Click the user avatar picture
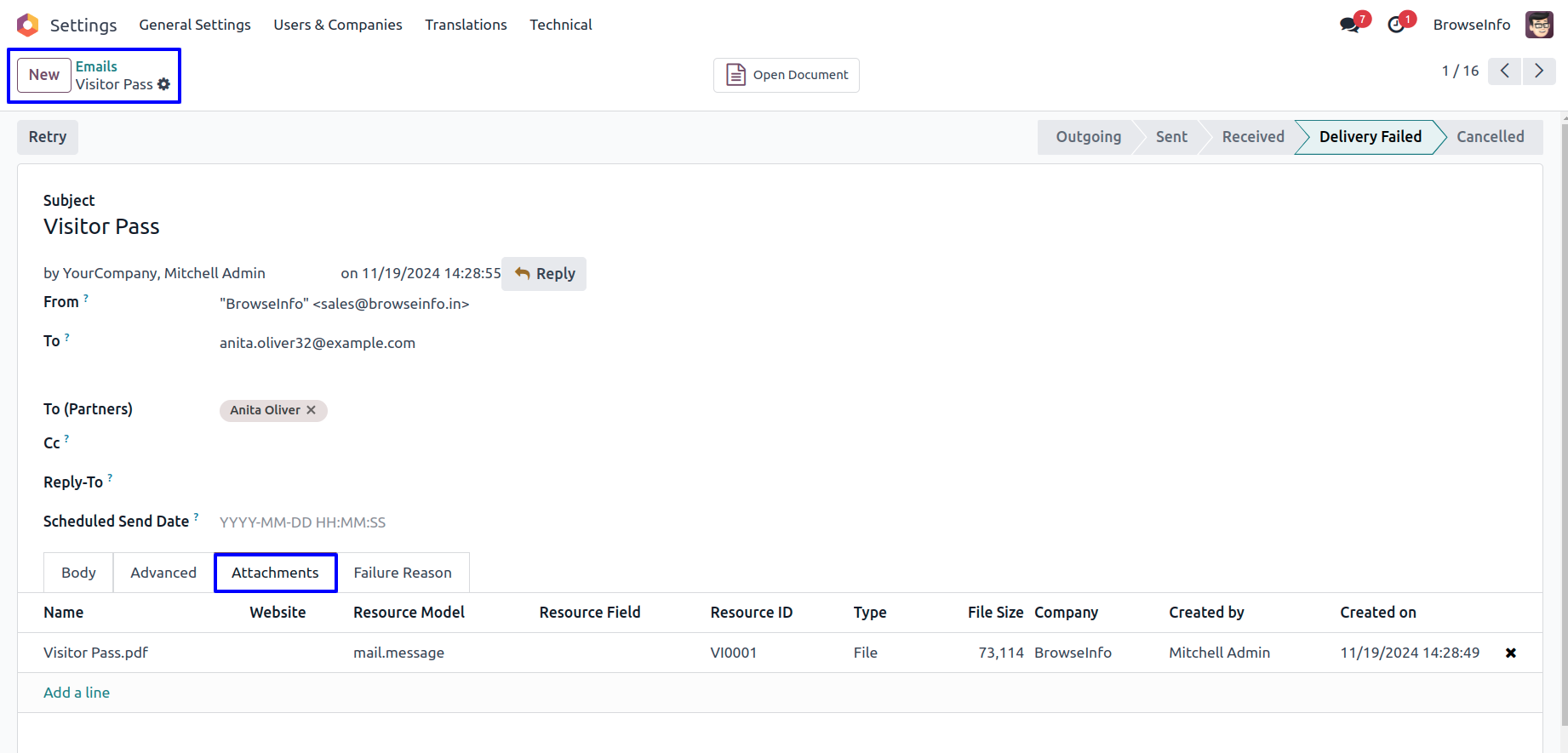This screenshot has width=1568, height=753. click(x=1539, y=25)
